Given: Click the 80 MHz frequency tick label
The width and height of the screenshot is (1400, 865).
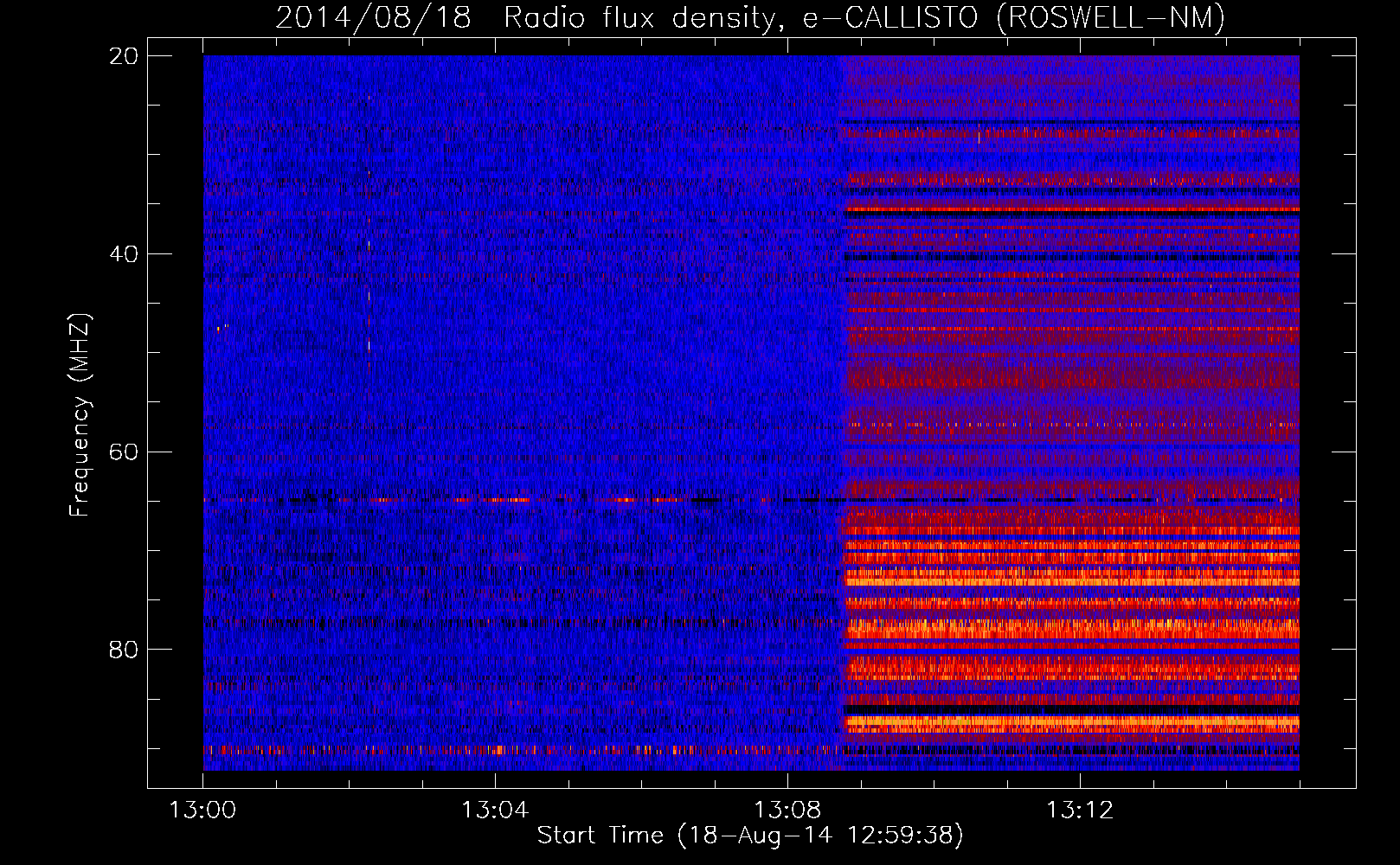Looking at the screenshot, I should [x=124, y=650].
